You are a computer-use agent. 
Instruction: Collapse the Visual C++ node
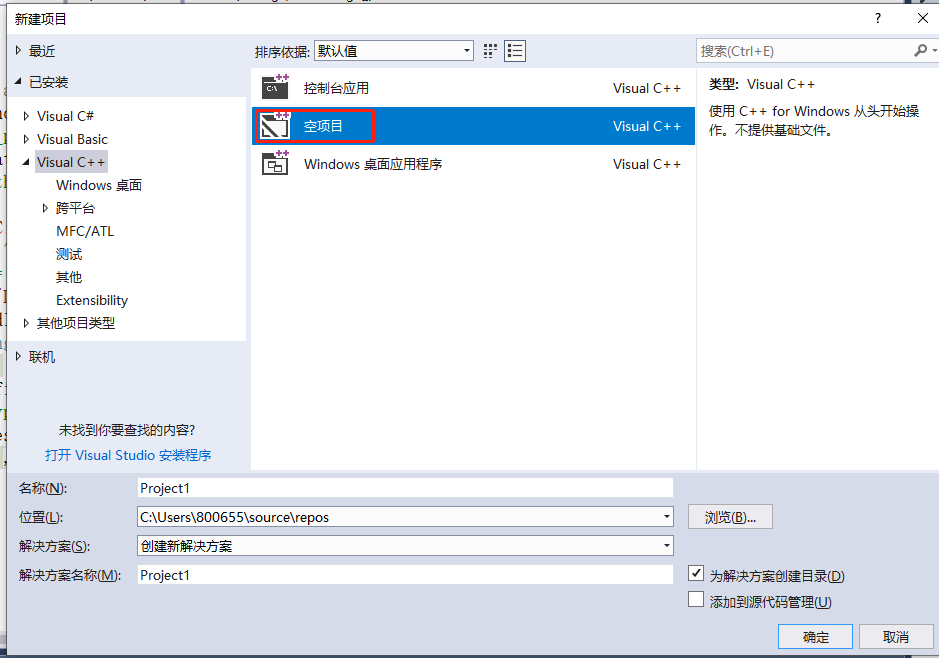pos(26,162)
